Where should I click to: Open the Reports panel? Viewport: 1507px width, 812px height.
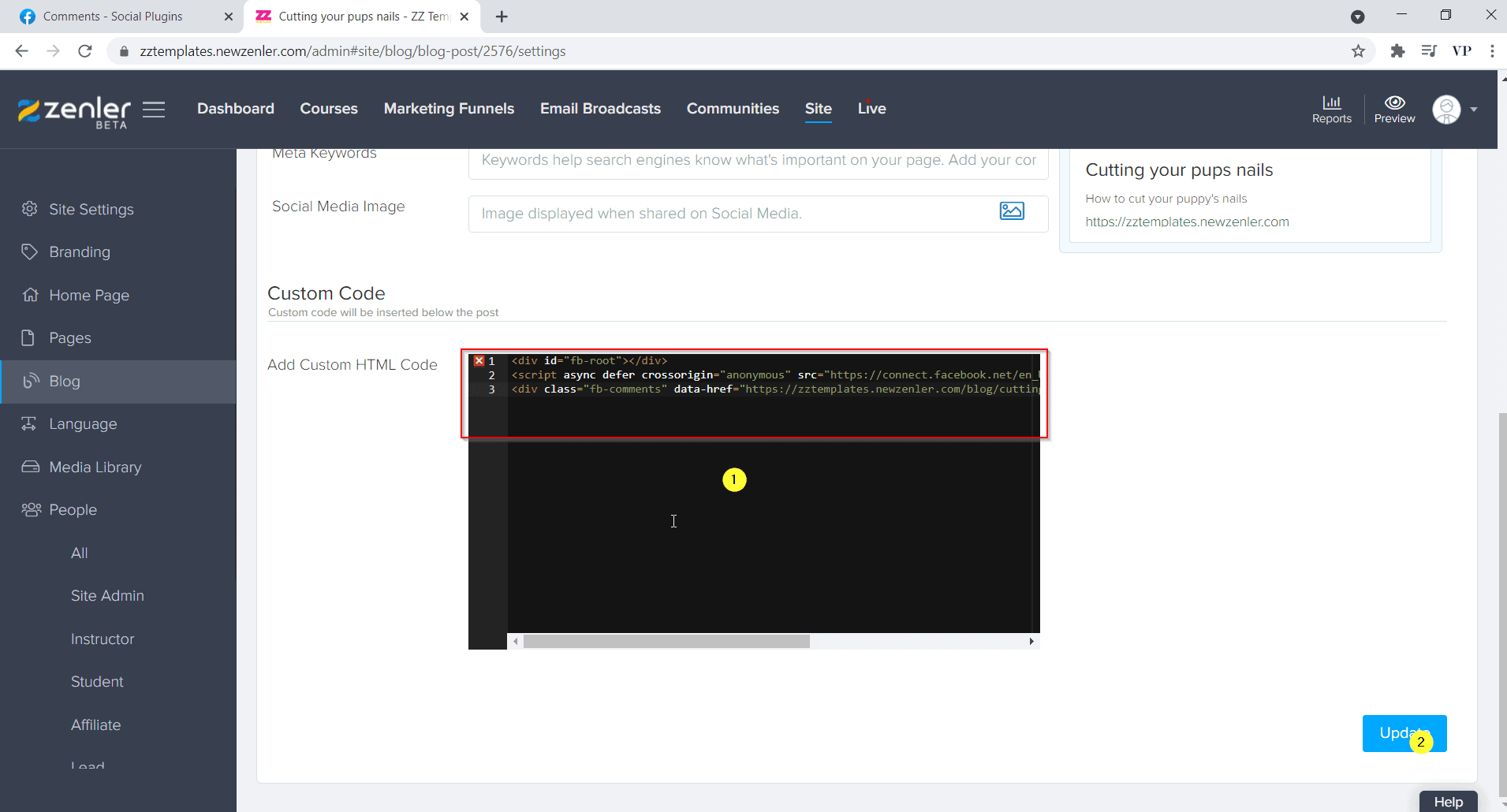(x=1331, y=110)
